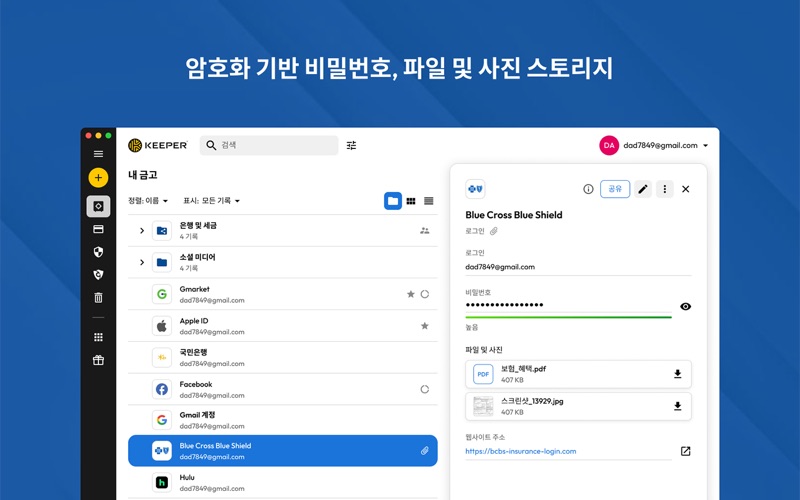The width and height of the screenshot is (800, 500).
Task: Open account menu for dad7849@gmail.com
Action: (665, 145)
